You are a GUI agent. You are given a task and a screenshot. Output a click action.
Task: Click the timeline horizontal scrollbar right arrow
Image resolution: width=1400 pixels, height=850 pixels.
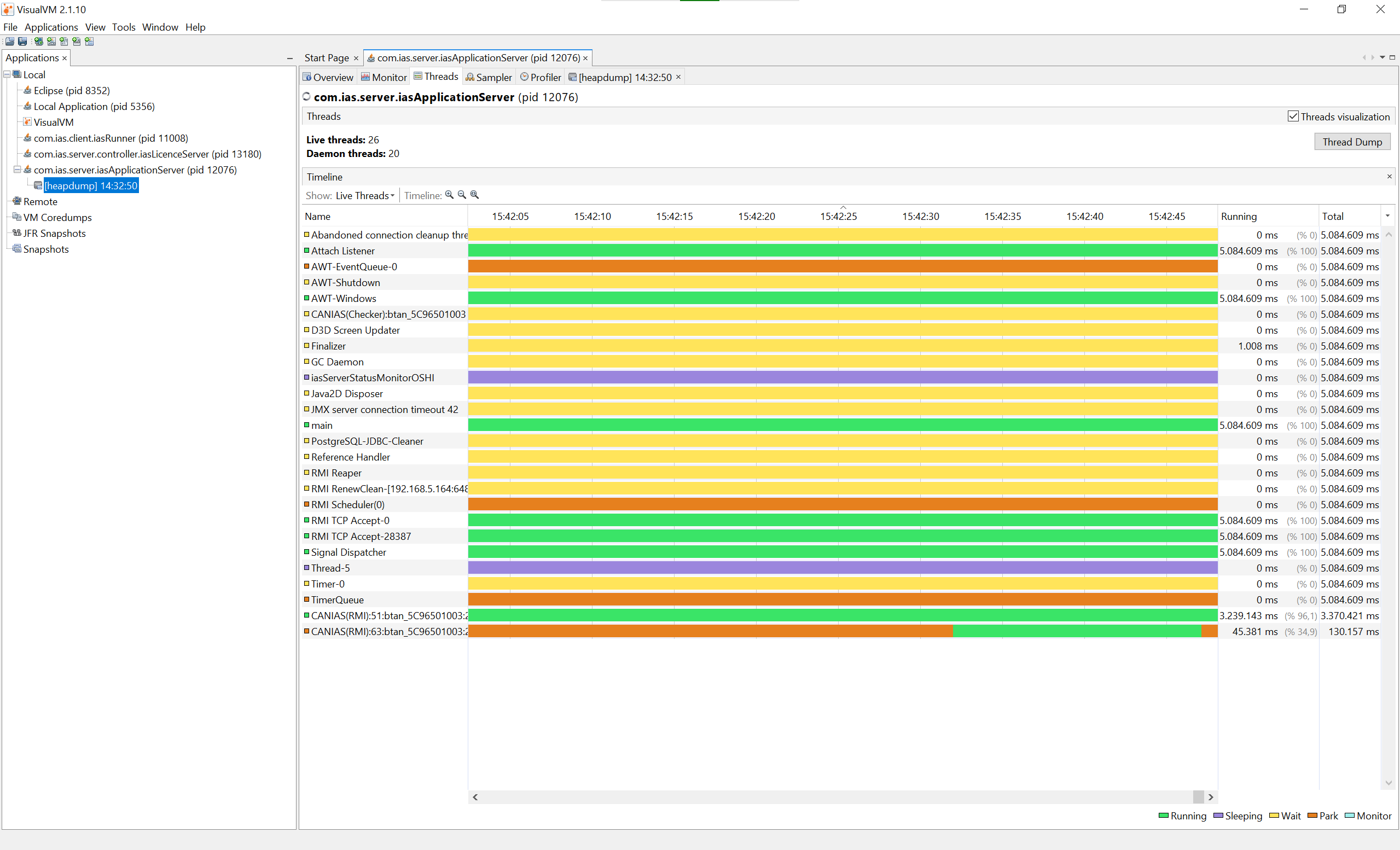point(1211,797)
